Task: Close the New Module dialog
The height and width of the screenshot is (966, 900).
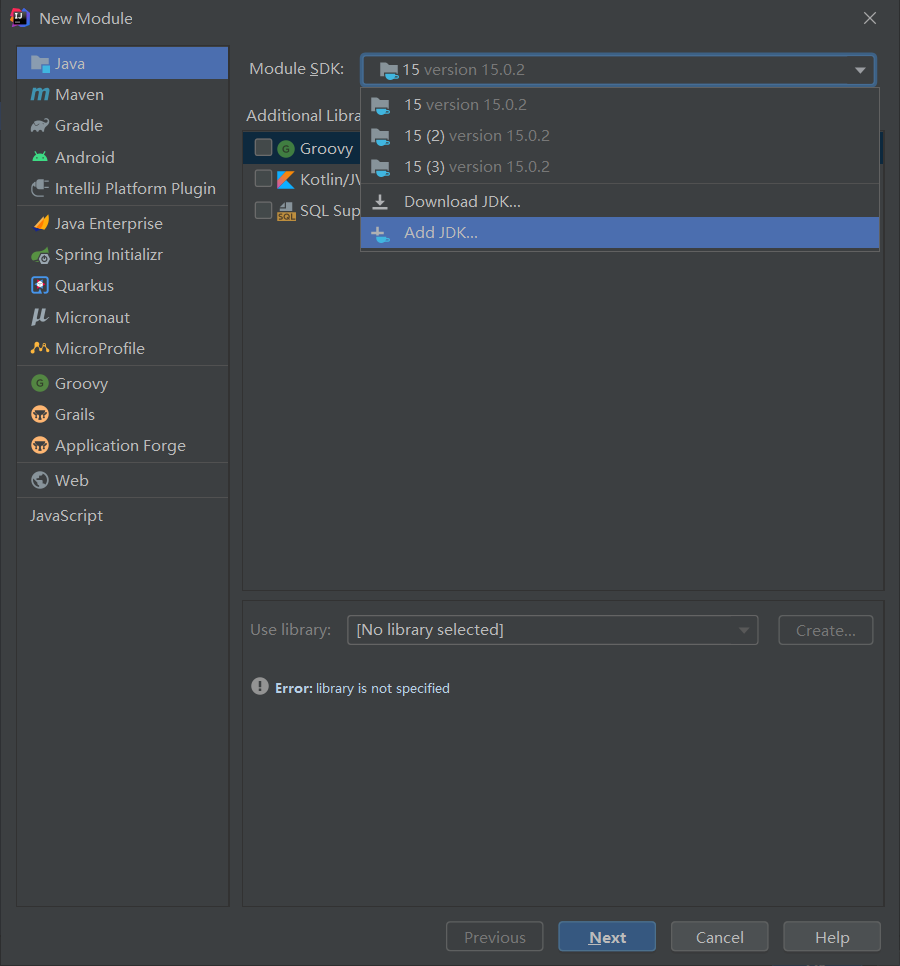Action: [870, 18]
